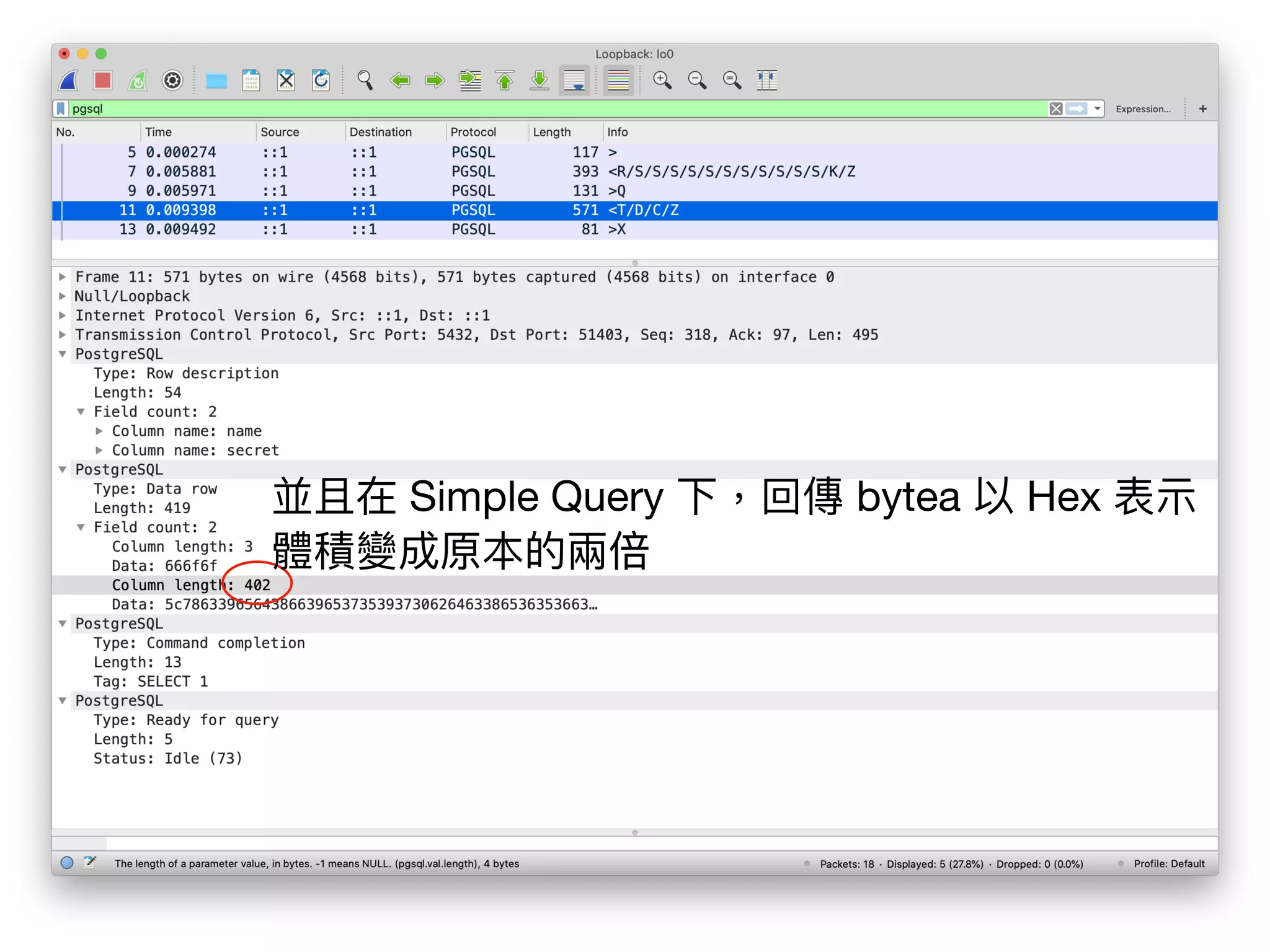This screenshot has width=1270, height=952.
Task: Reload the capture file
Action: coord(321,80)
